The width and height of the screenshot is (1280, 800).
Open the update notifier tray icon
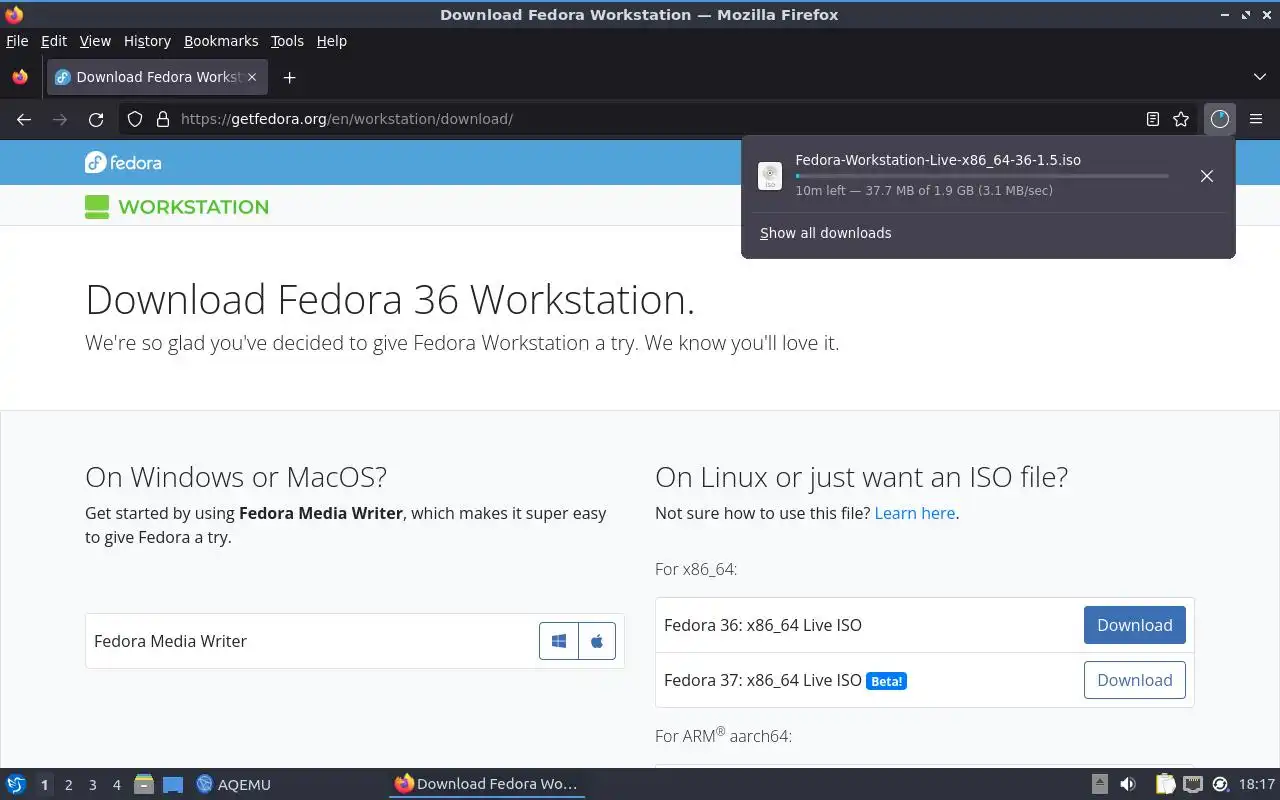1220,784
